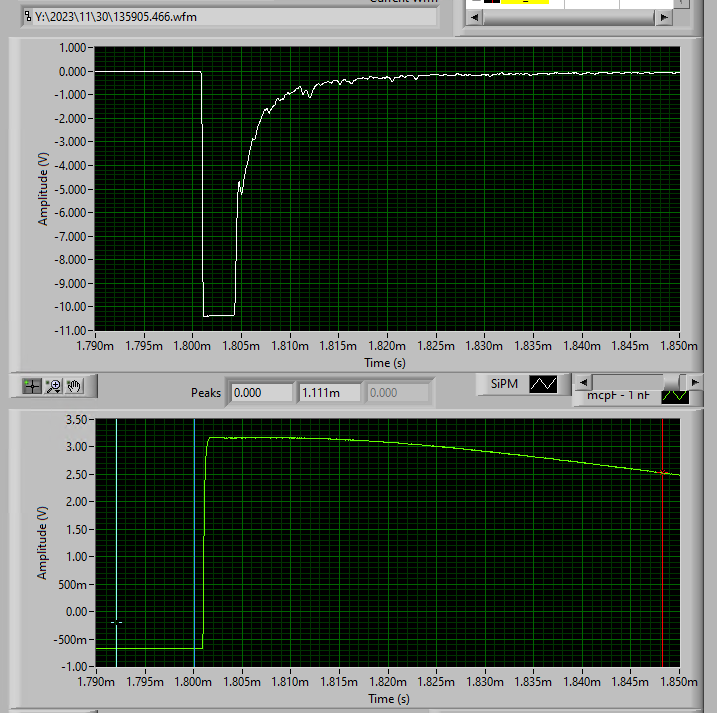Click the SiPM plot line sample icon
This screenshot has height=713, width=717.
coord(543,384)
